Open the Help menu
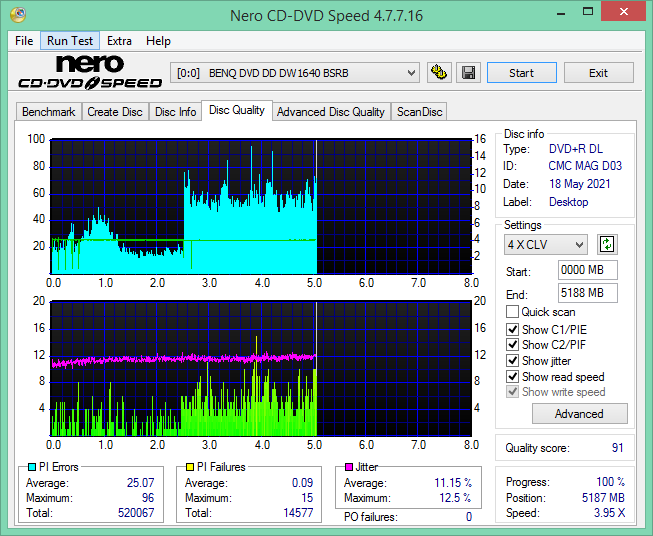 [158, 41]
